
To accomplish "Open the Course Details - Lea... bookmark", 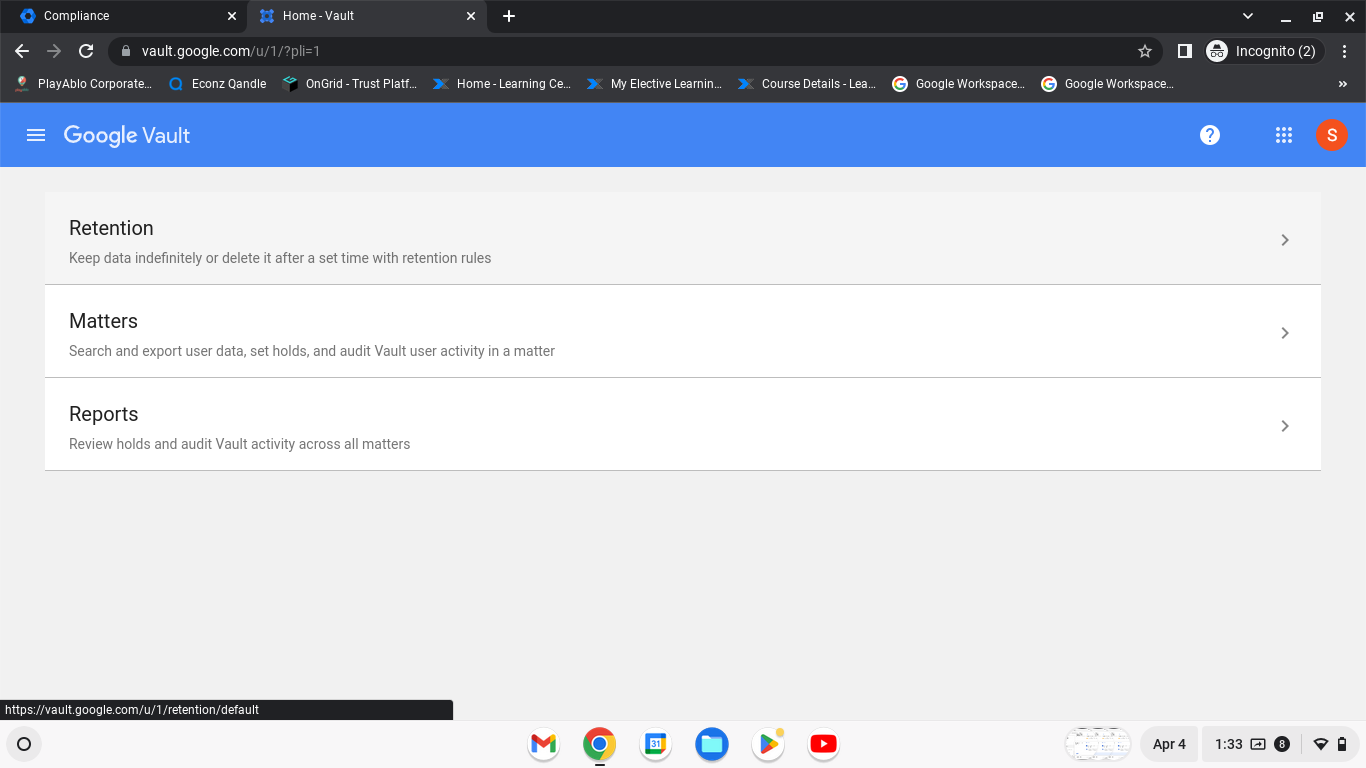I will tap(806, 84).
